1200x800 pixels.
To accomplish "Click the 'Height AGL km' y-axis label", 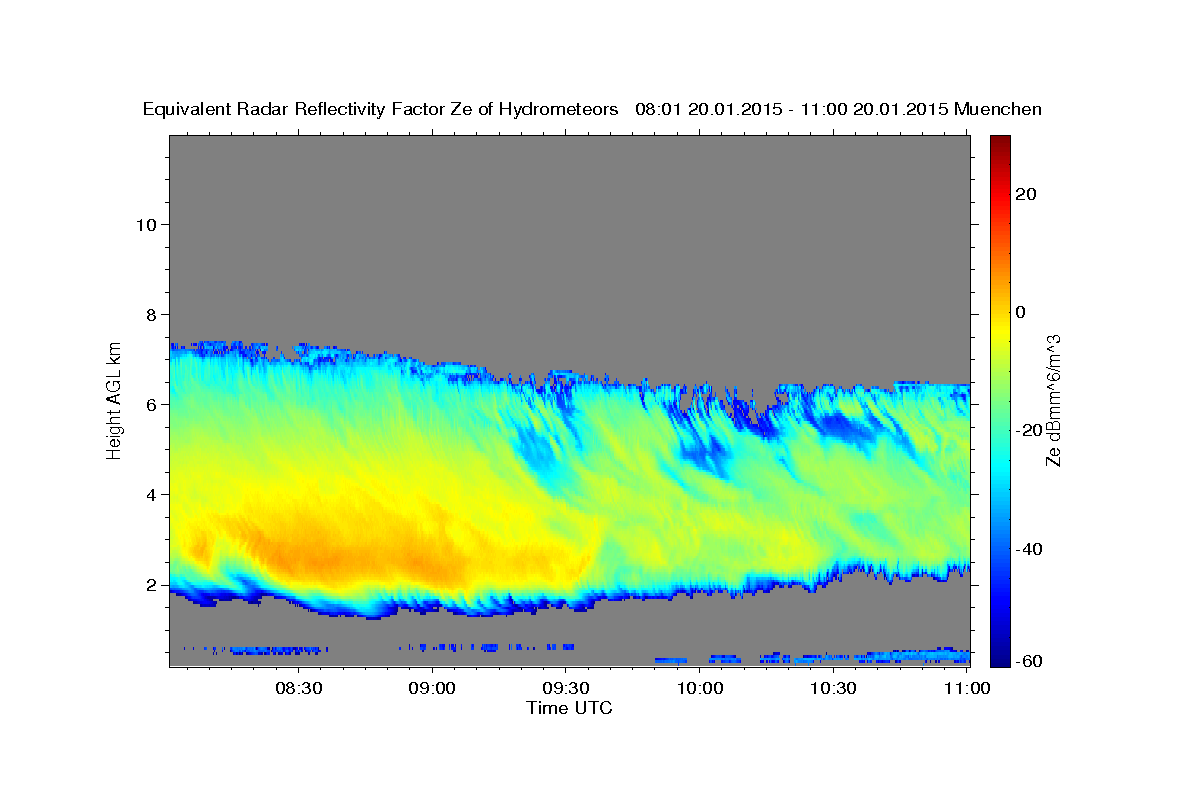I will 114,399.
